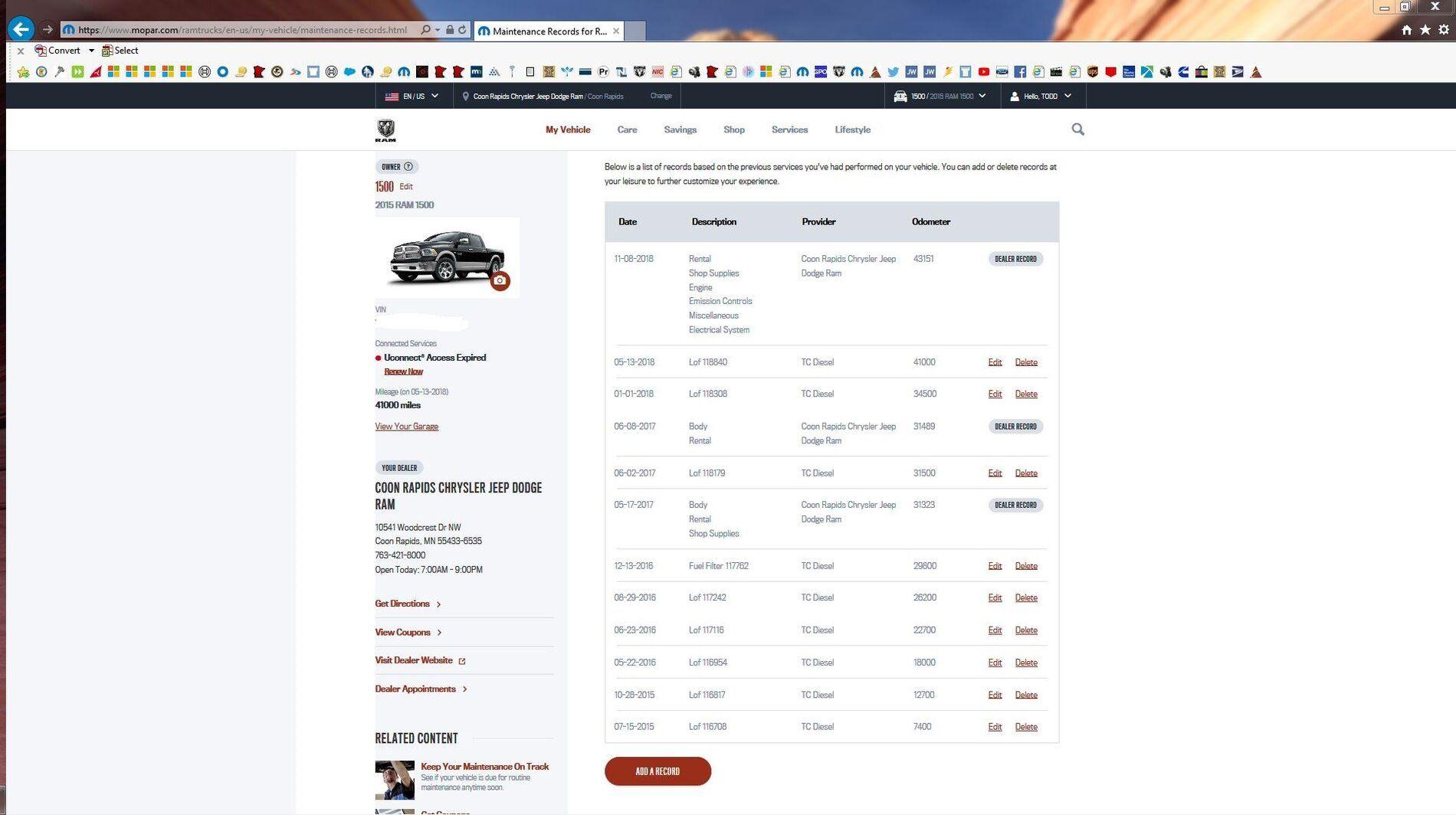
Task: Click the security lock icon in address bar
Action: click(x=450, y=30)
